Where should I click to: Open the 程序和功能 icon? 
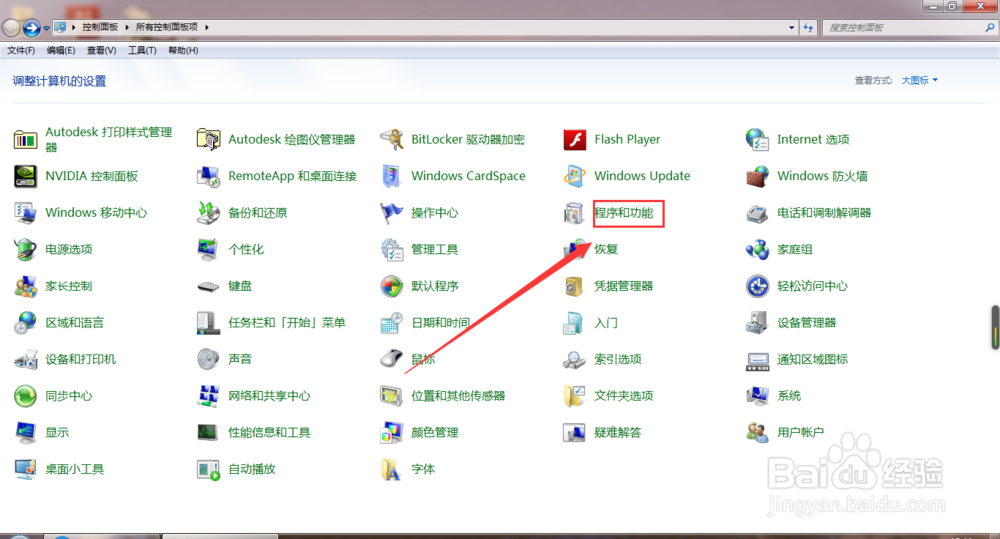[575, 212]
